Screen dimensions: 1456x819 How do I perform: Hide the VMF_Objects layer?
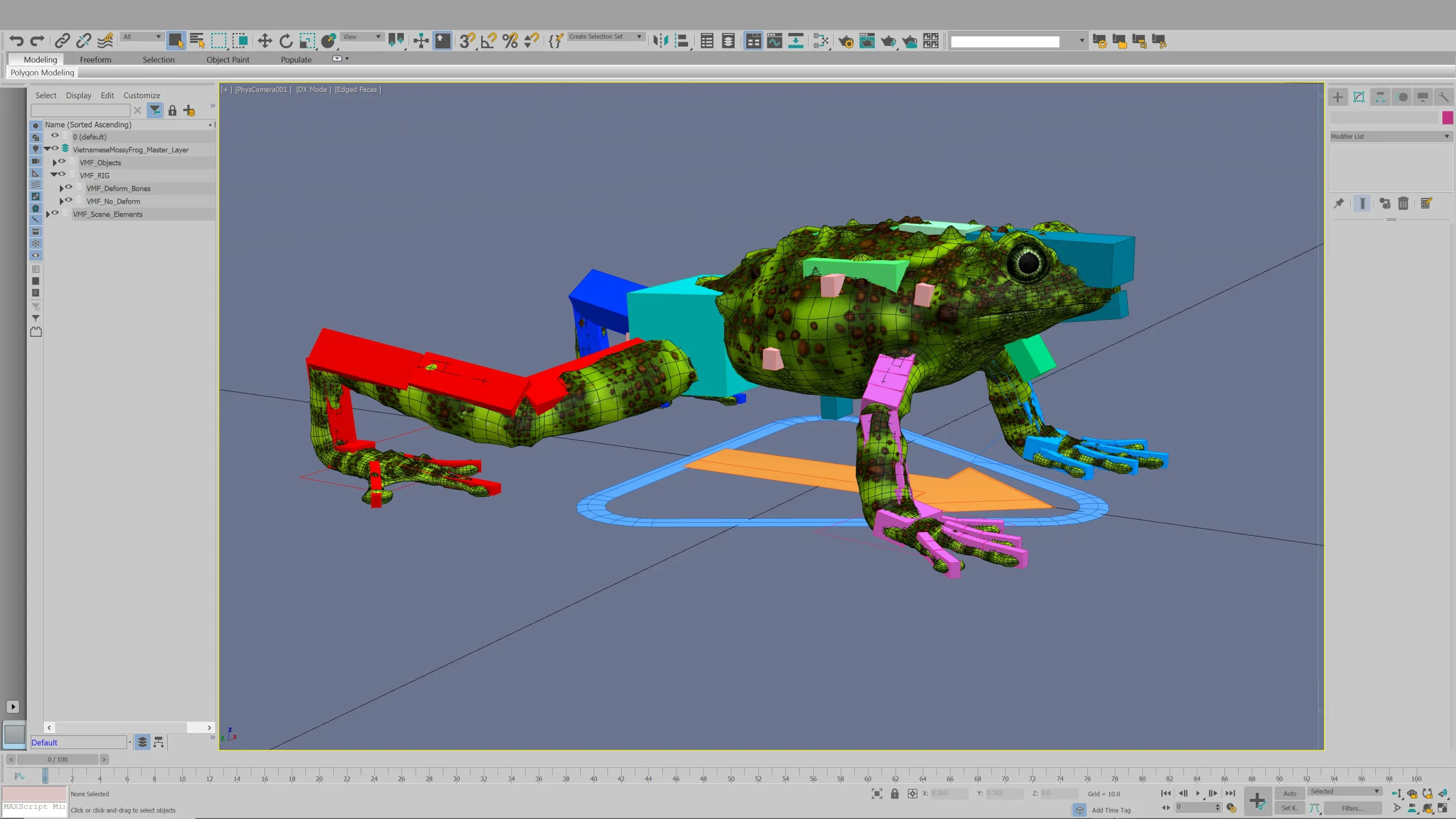62,162
